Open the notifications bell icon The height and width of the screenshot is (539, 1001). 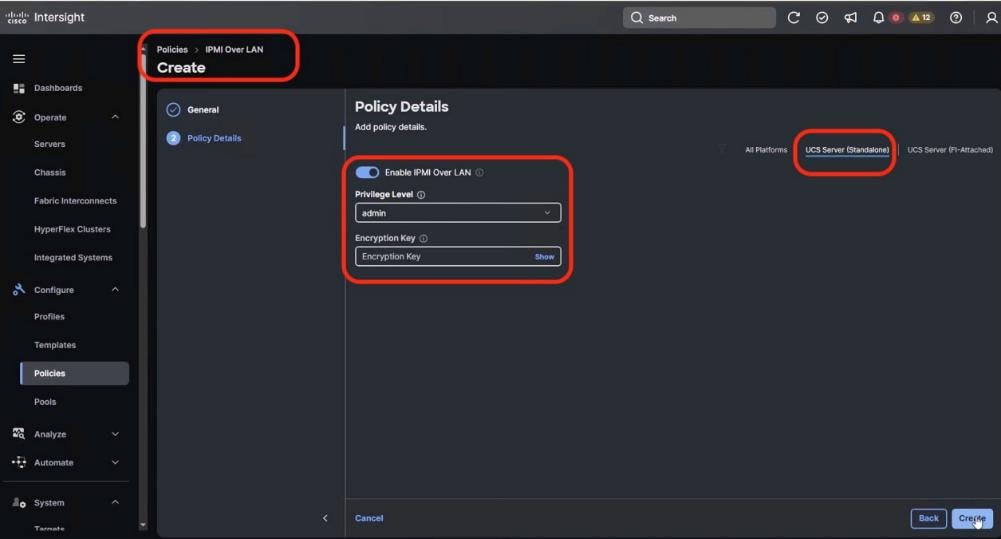[x=878, y=18]
